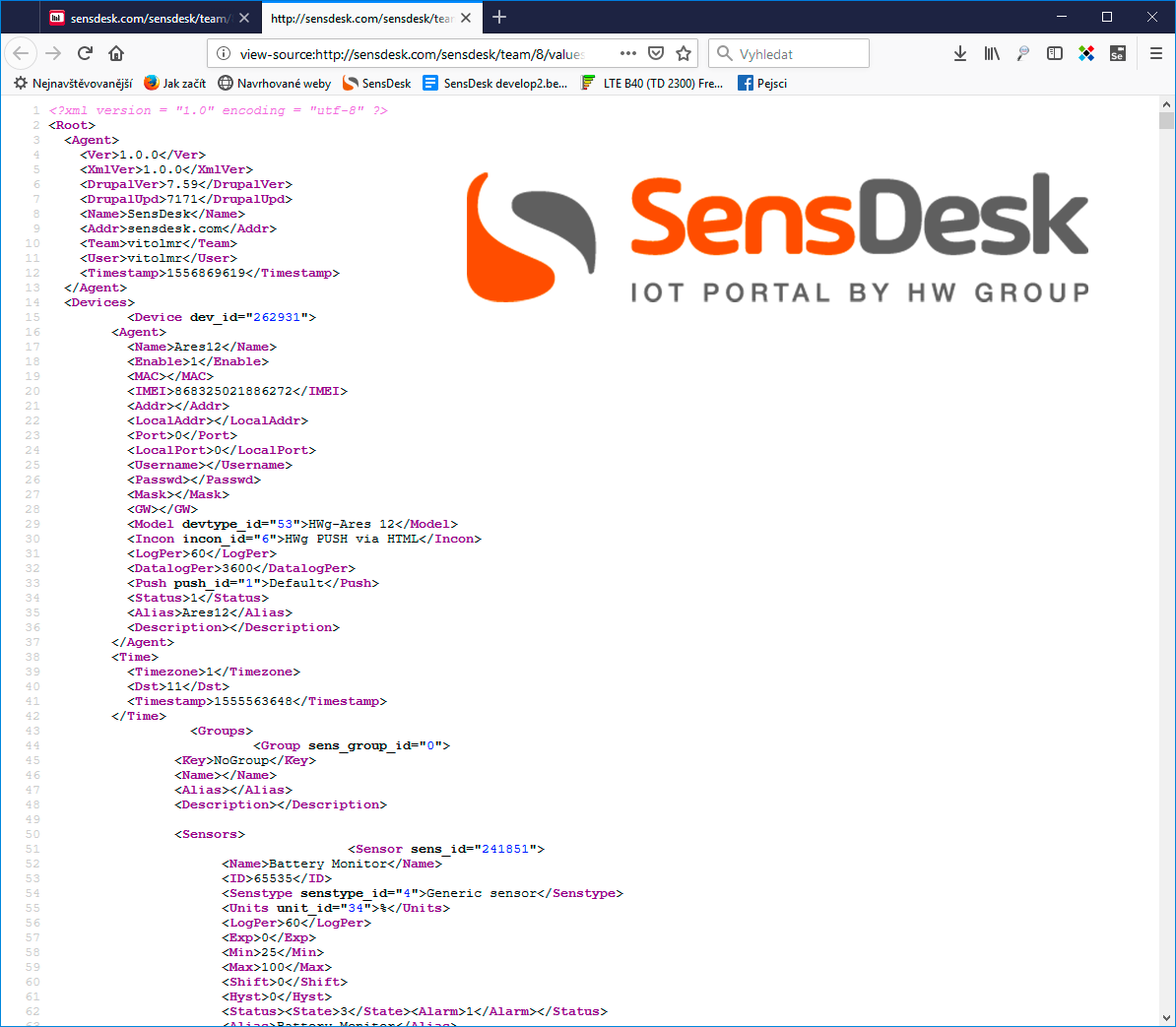Click the magnifier extension icon in toolbar
Image resolution: width=1176 pixels, height=1027 pixels.
tap(1023, 53)
